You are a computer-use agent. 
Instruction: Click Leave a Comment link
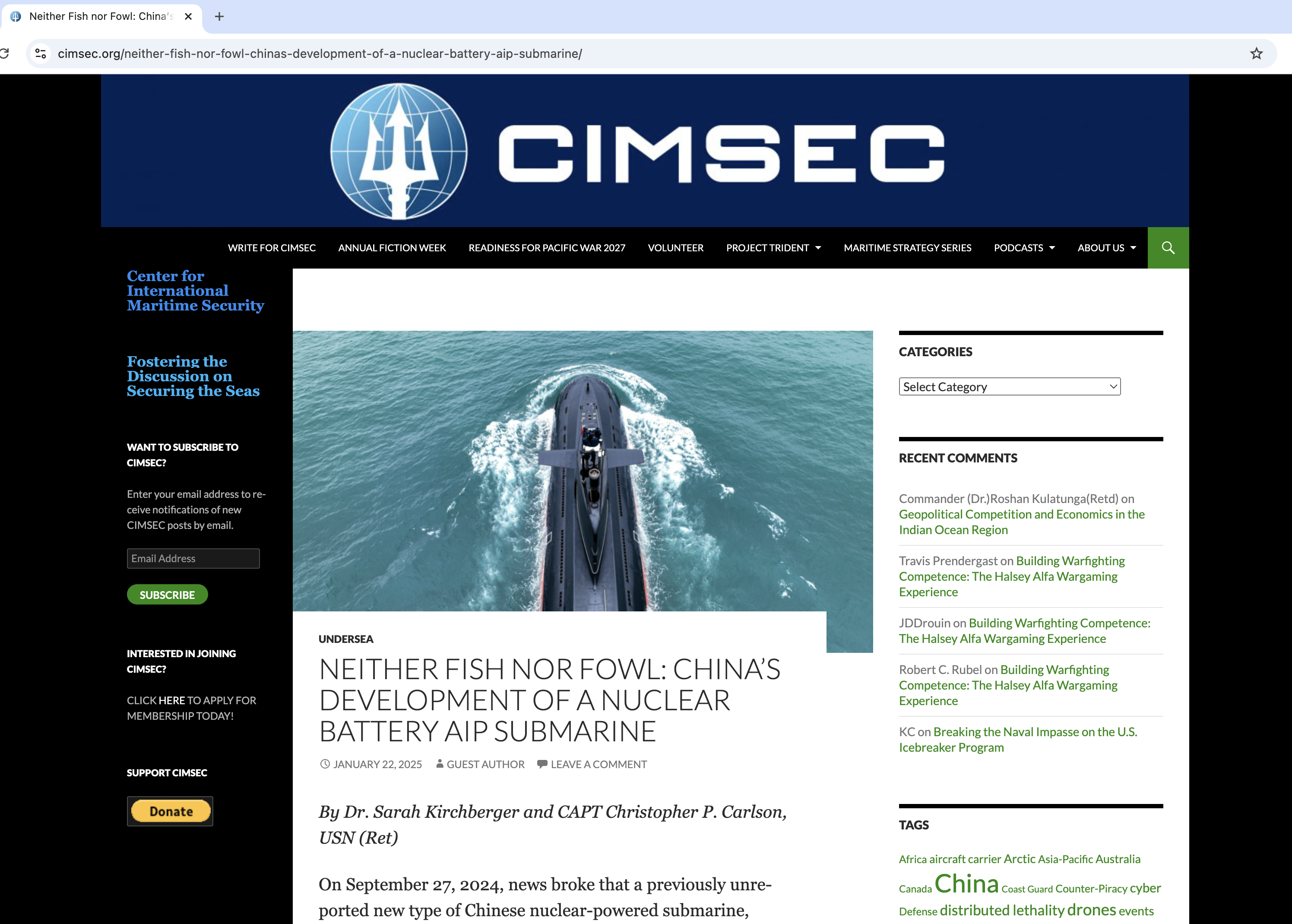click(598, 764)
